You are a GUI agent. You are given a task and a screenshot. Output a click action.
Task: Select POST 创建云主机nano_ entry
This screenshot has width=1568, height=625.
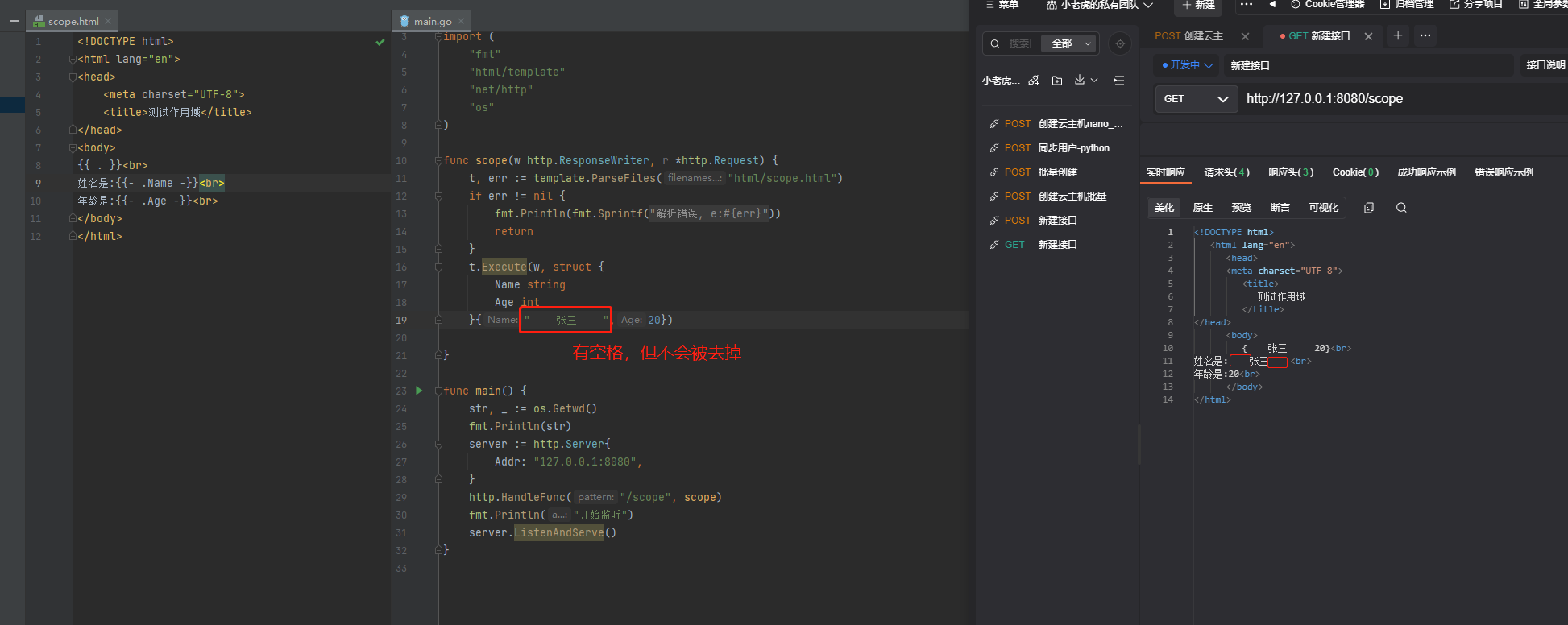(1056, 124)
